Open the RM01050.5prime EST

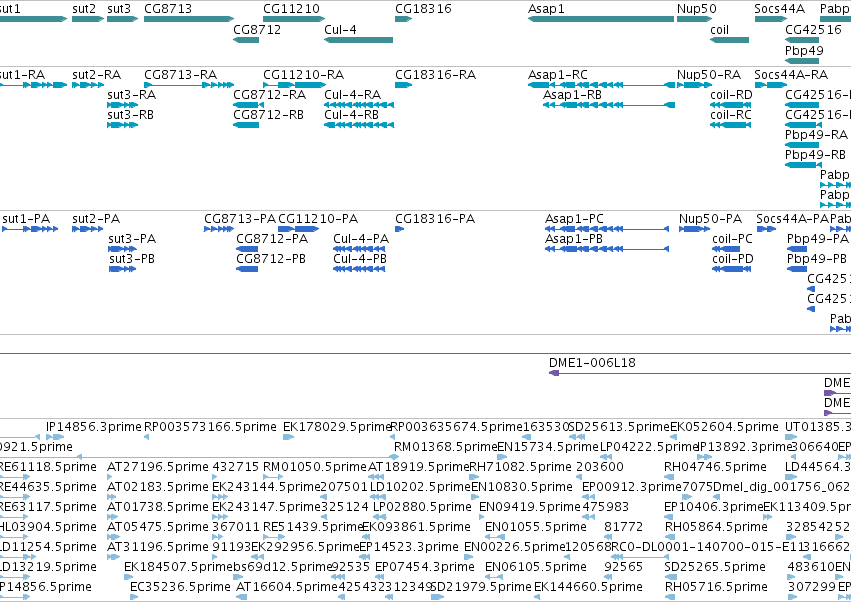274,477
